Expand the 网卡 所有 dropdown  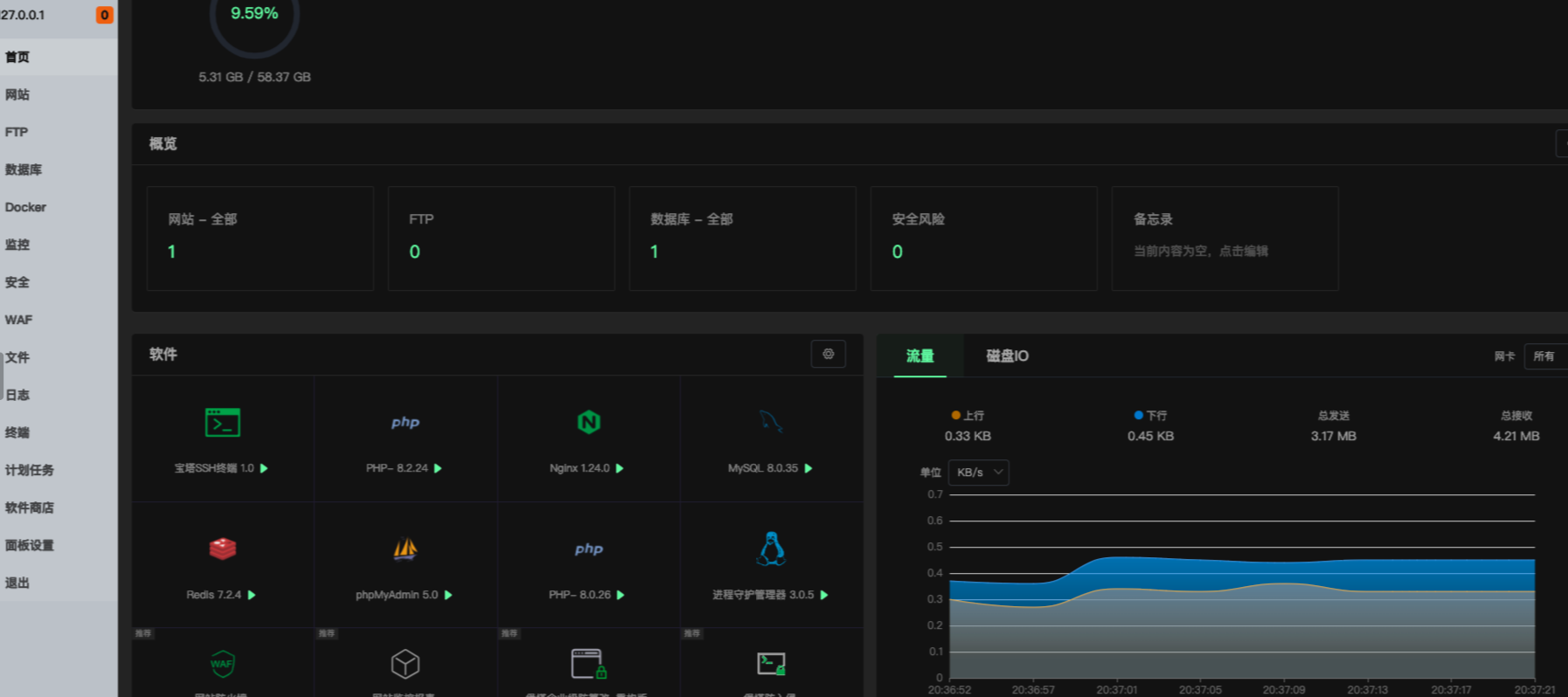point(1544,356)
